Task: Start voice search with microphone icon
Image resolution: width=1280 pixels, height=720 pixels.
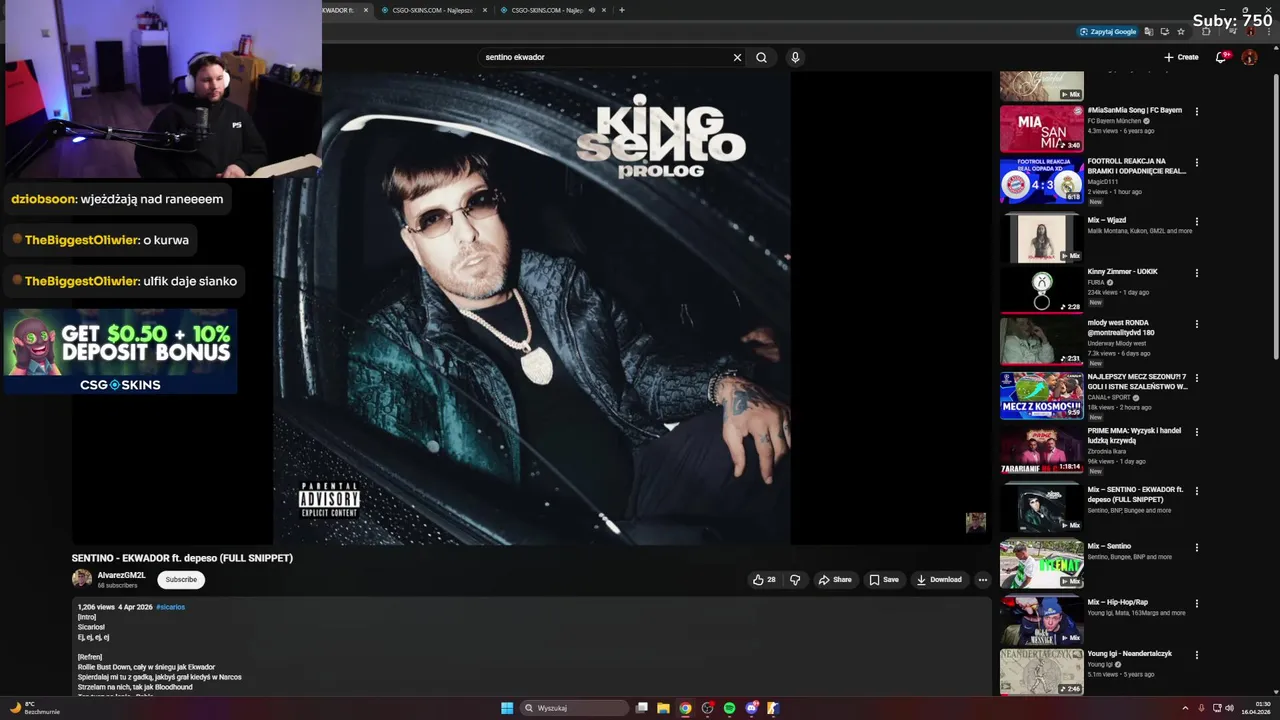Action: 795,57
